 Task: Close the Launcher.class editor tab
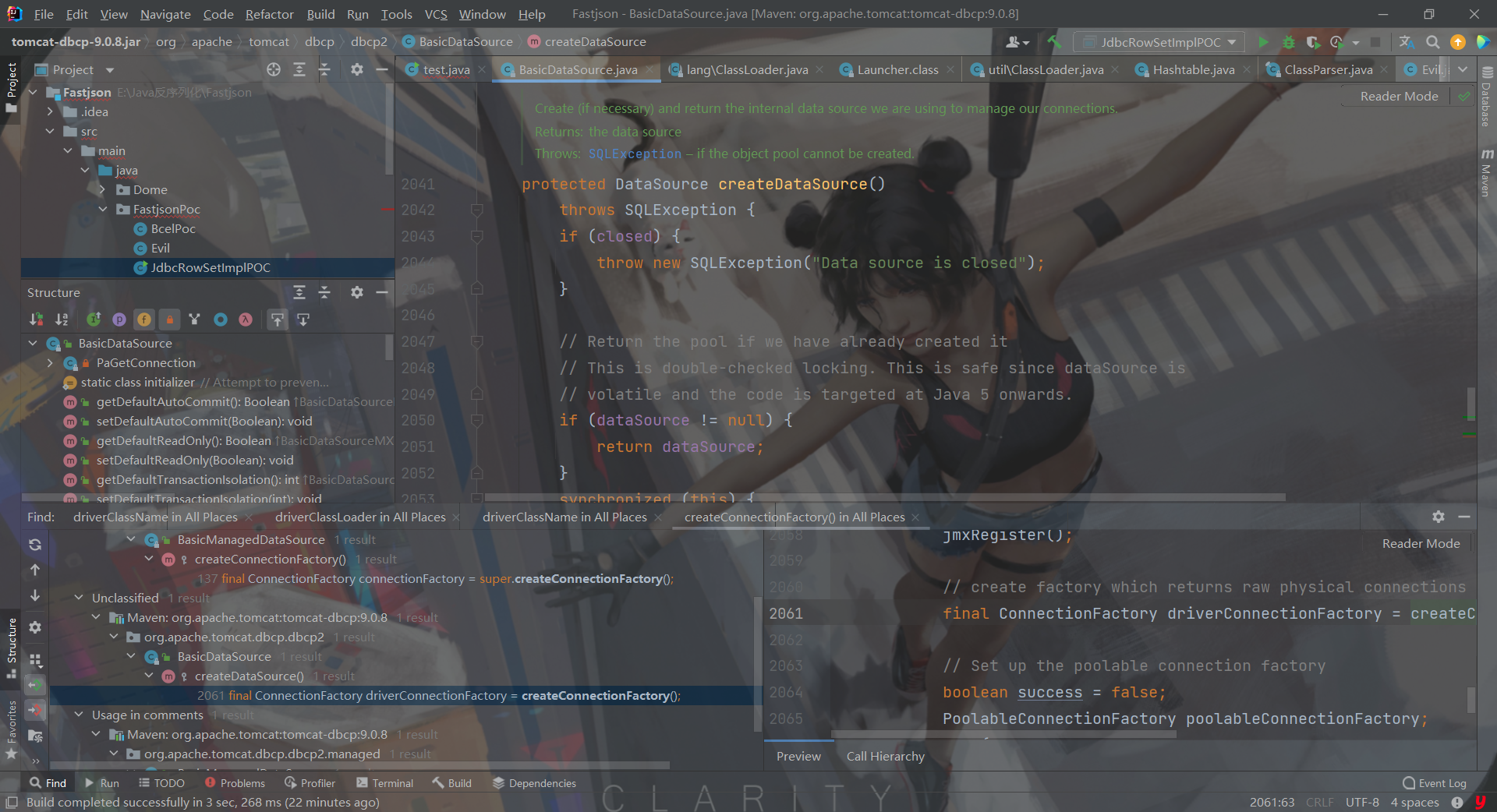(x=950, y=69)
